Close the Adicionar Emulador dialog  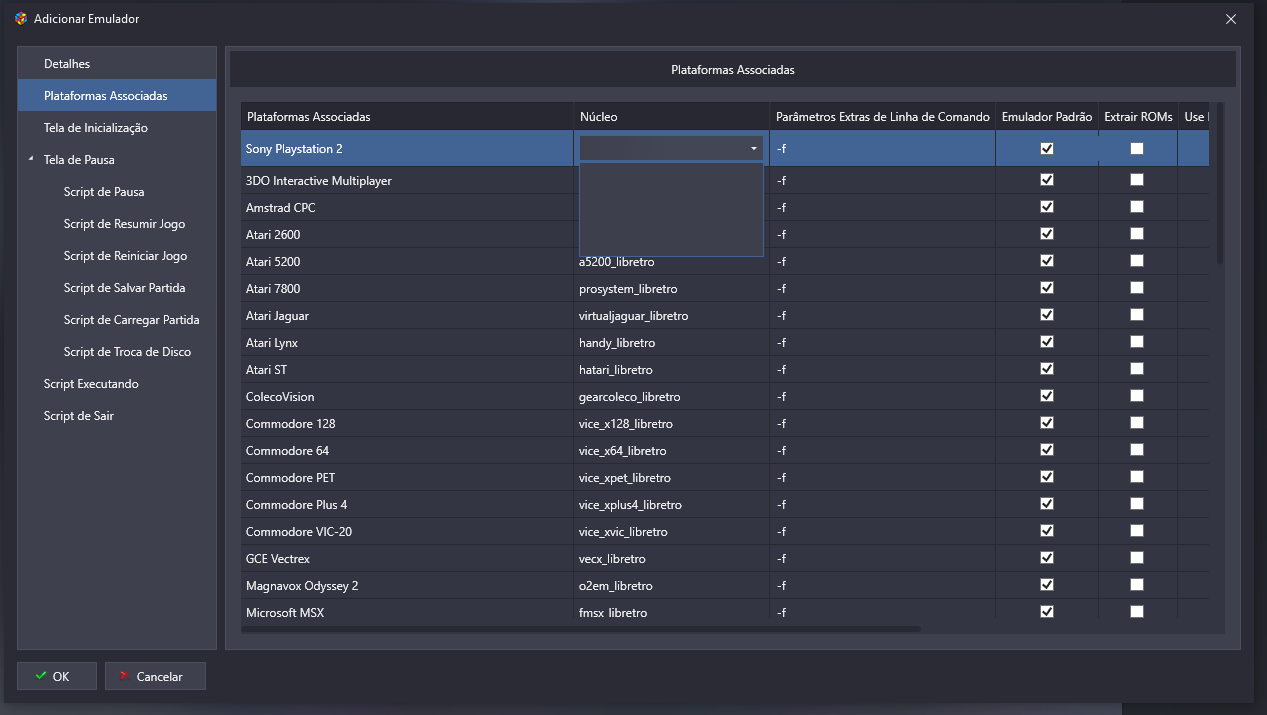point(1231,18)
